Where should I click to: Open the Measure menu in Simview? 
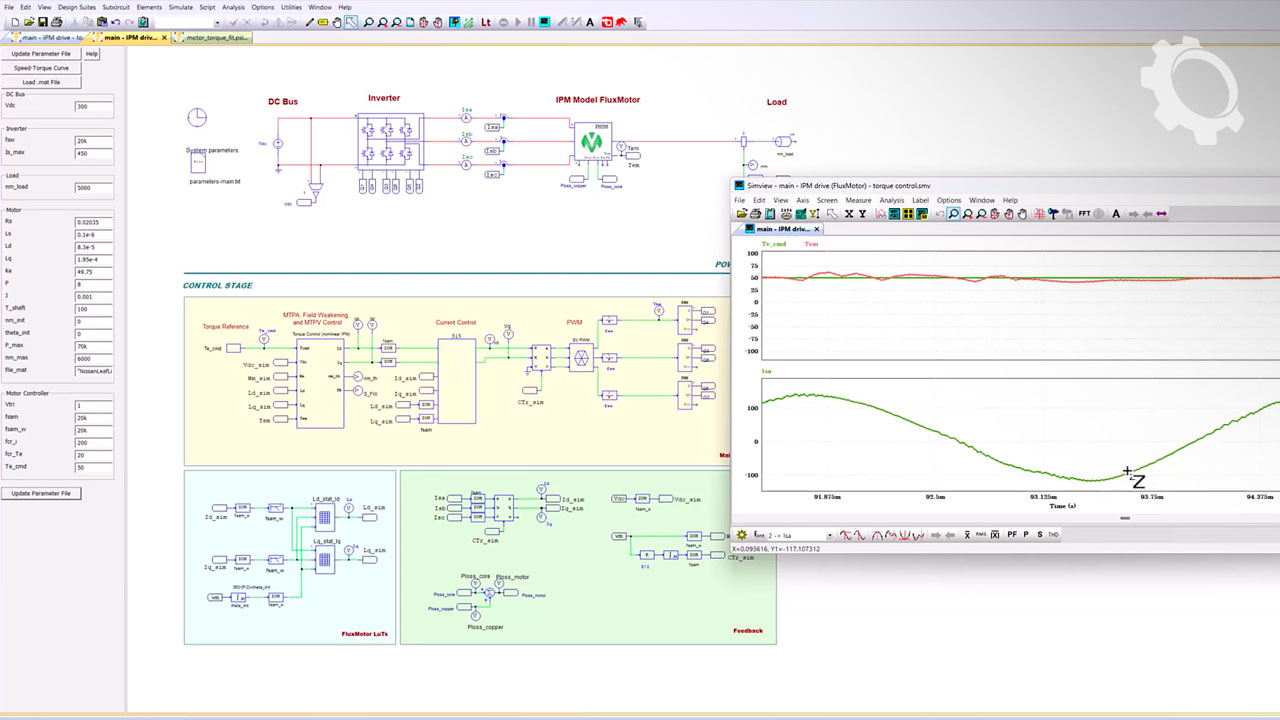(858, 200)
